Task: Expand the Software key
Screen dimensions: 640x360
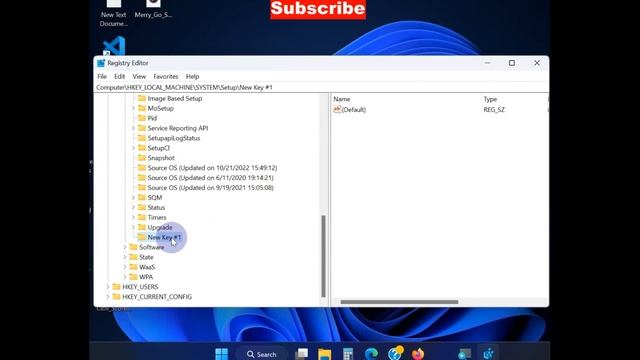Action: 125,247
